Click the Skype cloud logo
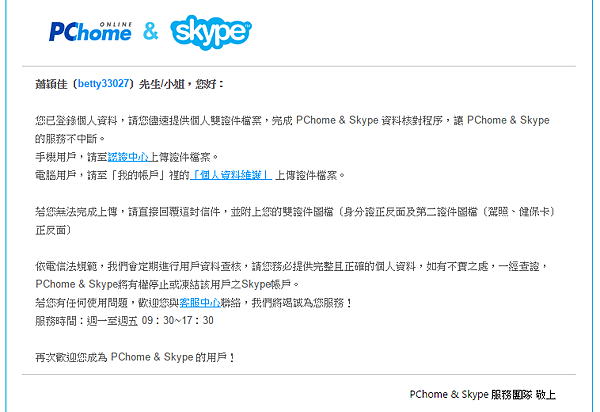Viewport: 600px width, 412px height. click(211, 32)
